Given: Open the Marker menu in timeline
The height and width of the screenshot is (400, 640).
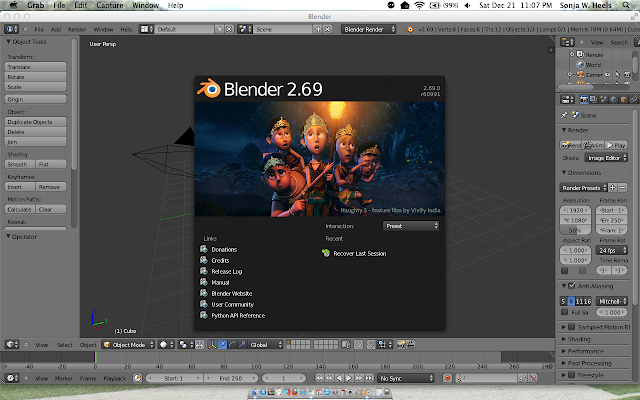Looking at the screenshot, I should [x=64, y=378].
